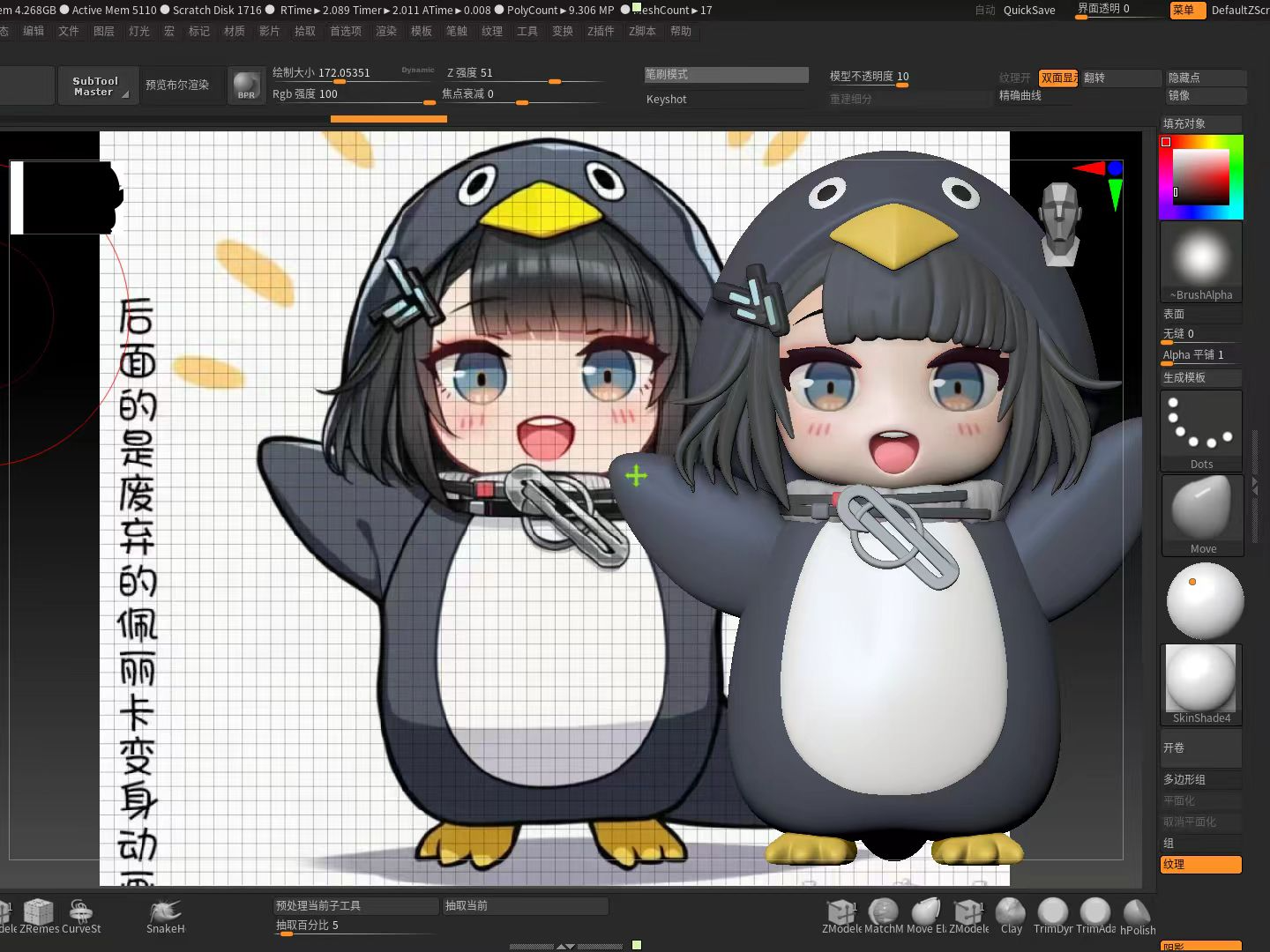
Task: Toggle the Dynamic brush size option
Action: pyautogui.click(x=418, y=70)
